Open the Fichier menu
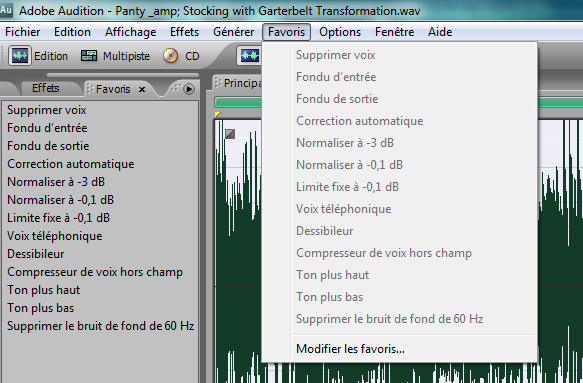Viewport: 583px width, 383px height. click(23, 32)
